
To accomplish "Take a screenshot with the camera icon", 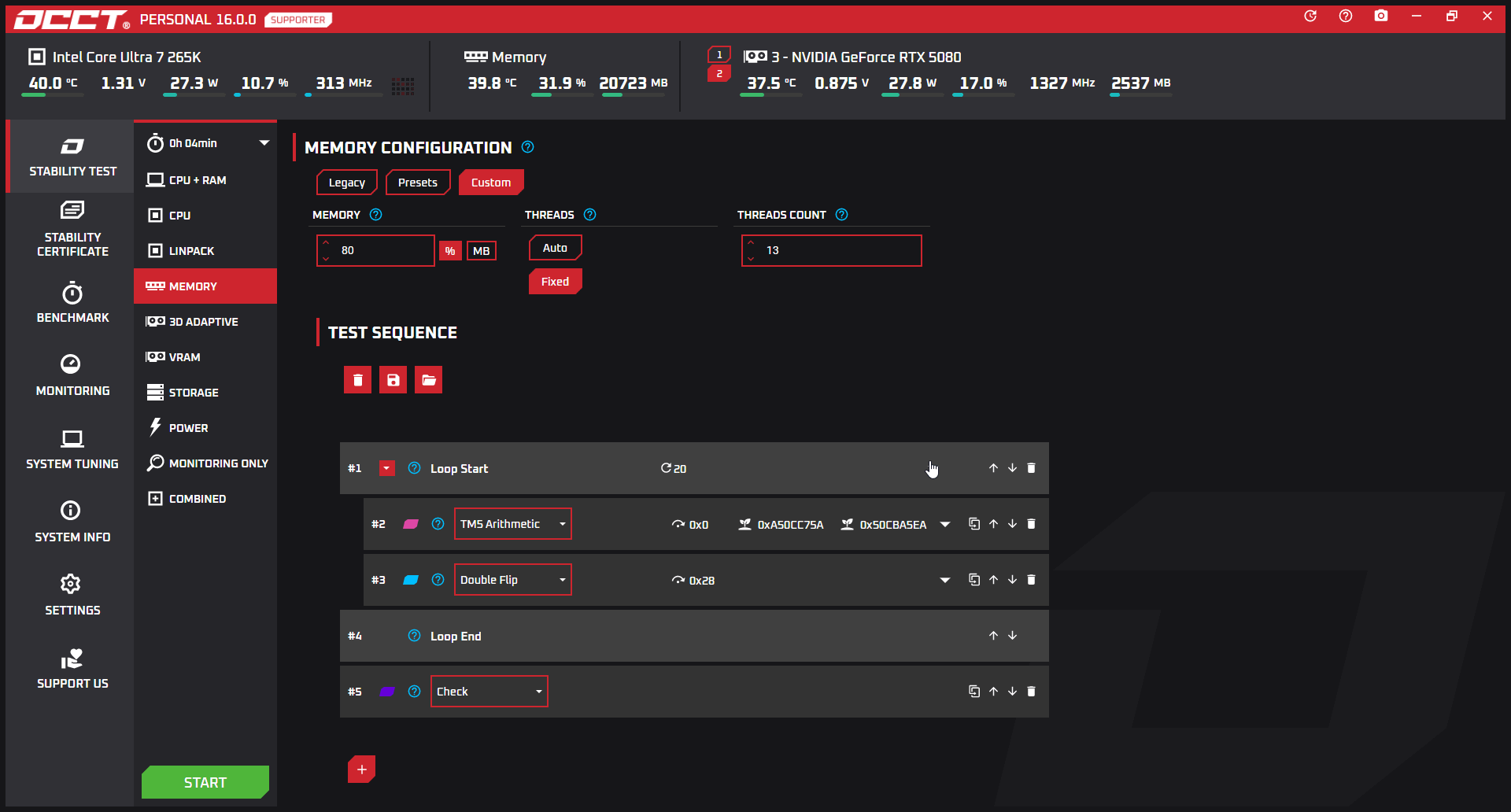I will (1380, 17).
